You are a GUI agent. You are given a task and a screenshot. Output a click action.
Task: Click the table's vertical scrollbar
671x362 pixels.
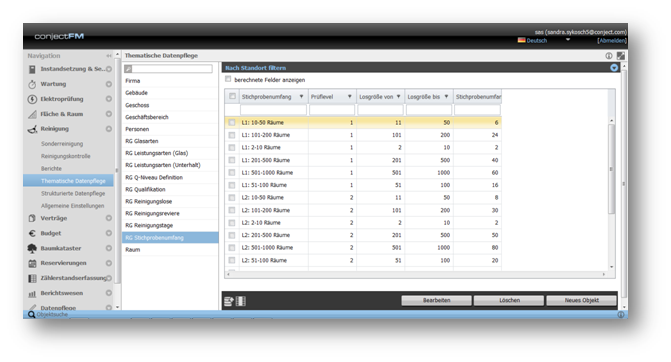[612, 169]
